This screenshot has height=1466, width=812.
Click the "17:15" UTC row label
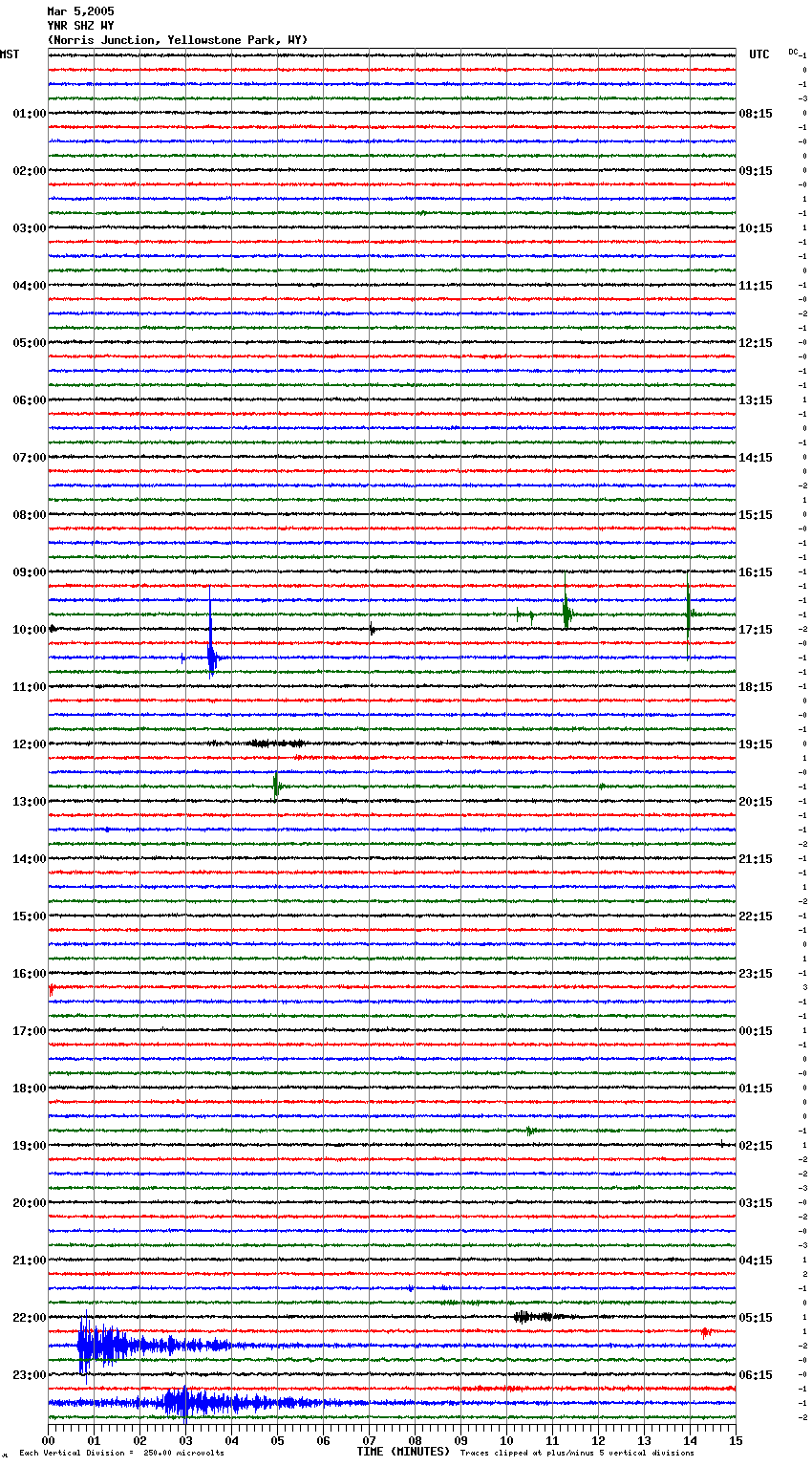[x=756, y=630]
